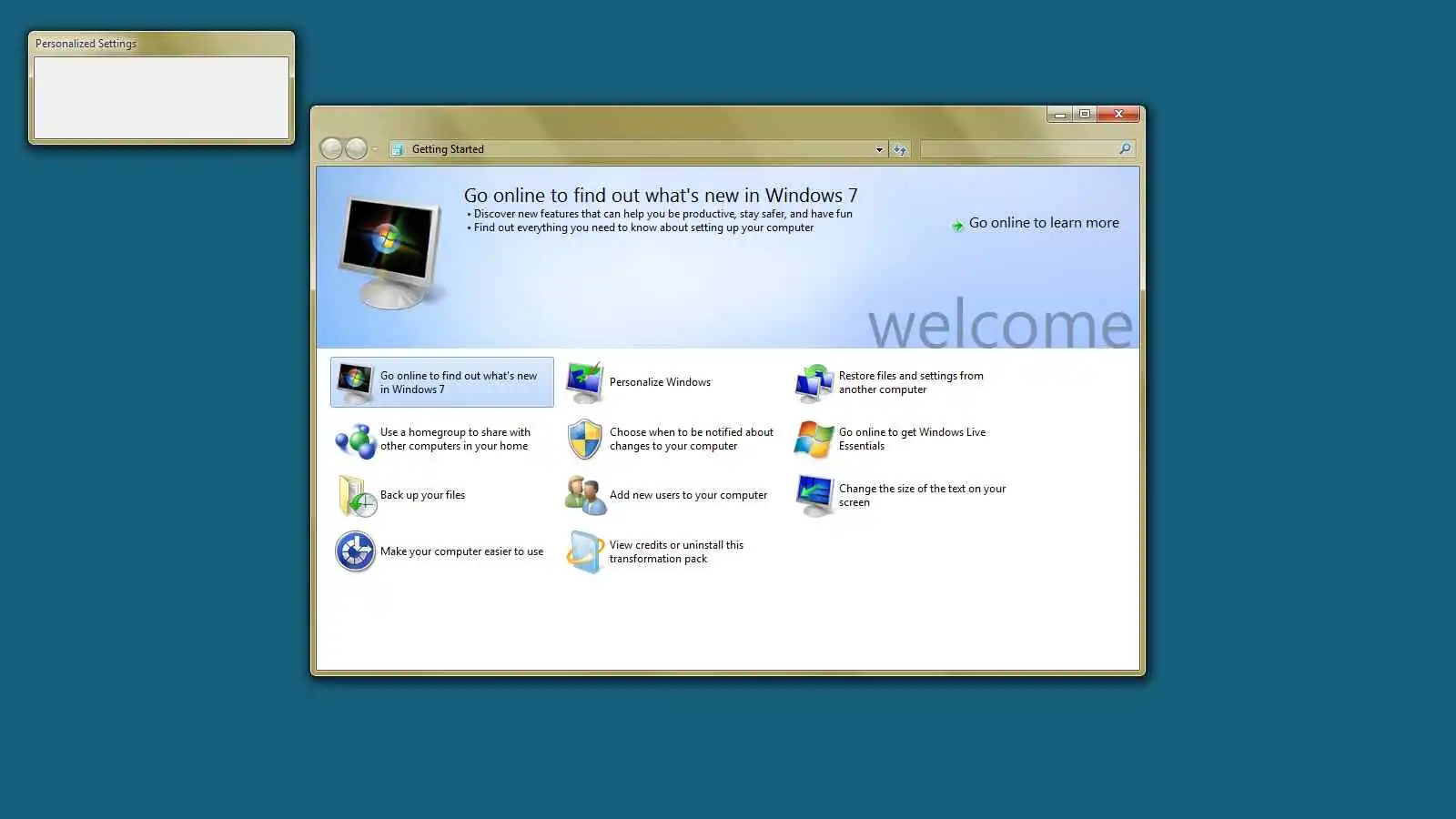The height and width of the screenshot is (819, 1456).
Task: Click the transformation pack credits icon
Action: point(585,552)
